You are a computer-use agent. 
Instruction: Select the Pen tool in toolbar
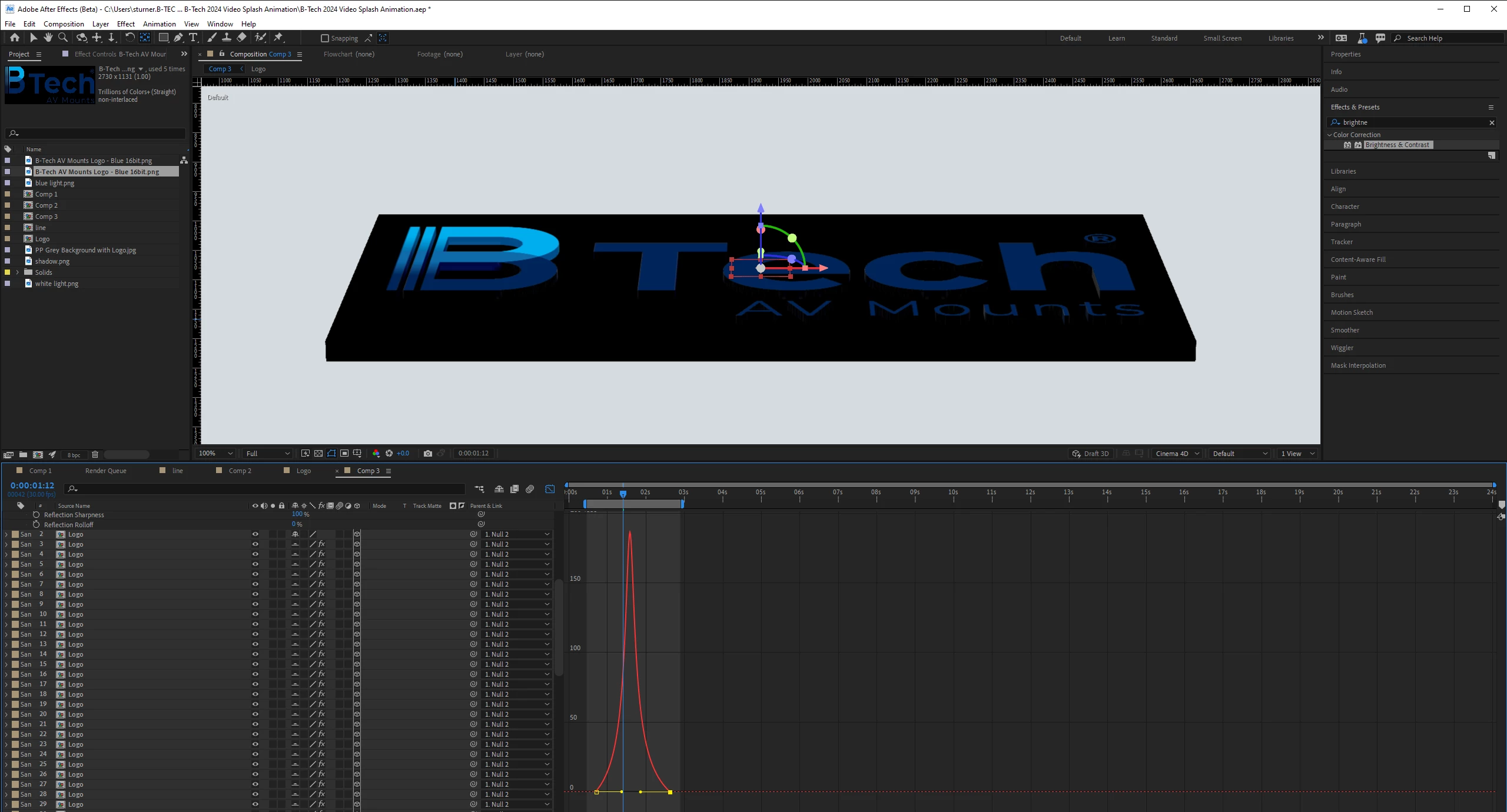click(x=178, y=38)
